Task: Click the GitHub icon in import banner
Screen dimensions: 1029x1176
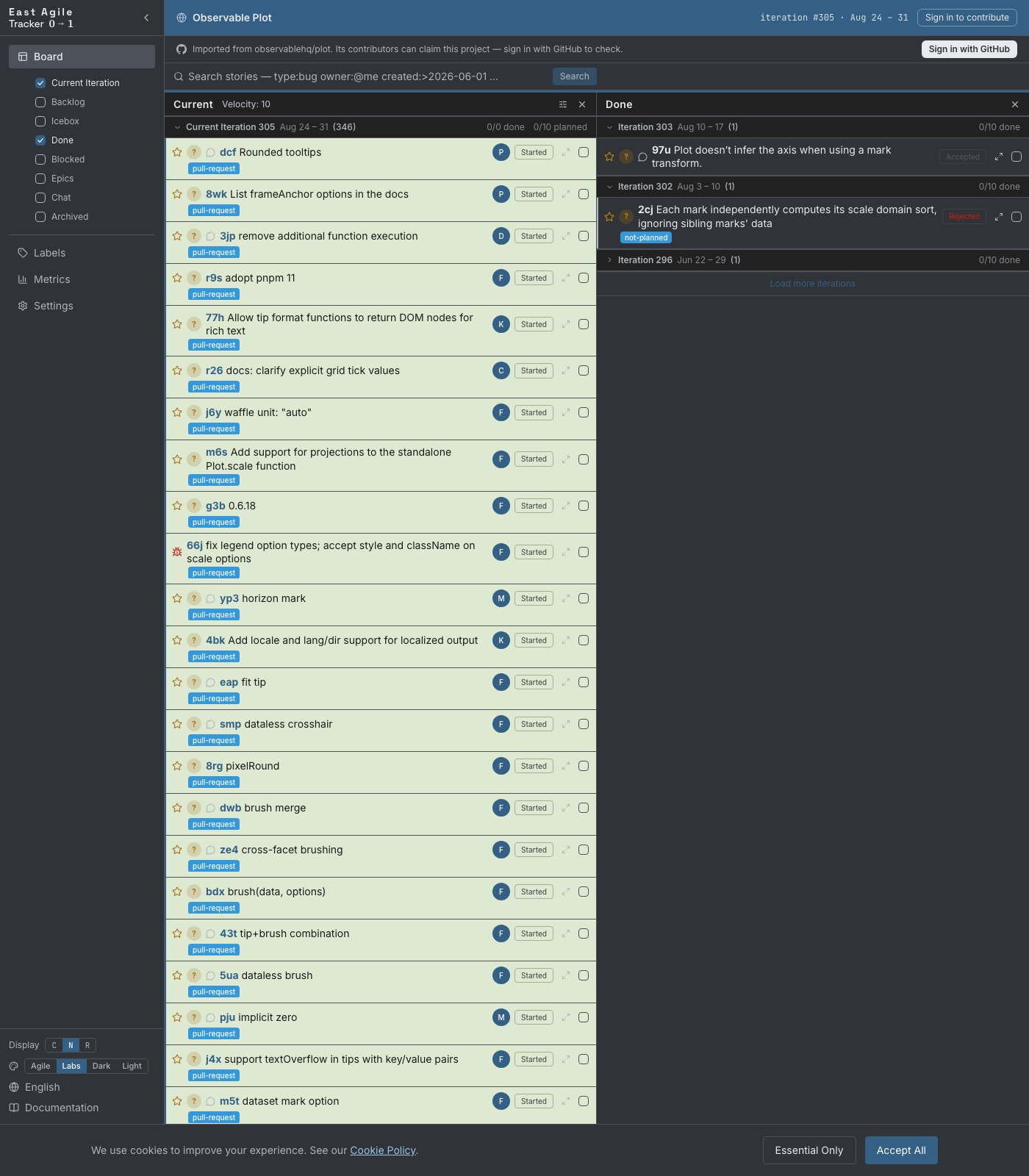Action: [182, 49]
